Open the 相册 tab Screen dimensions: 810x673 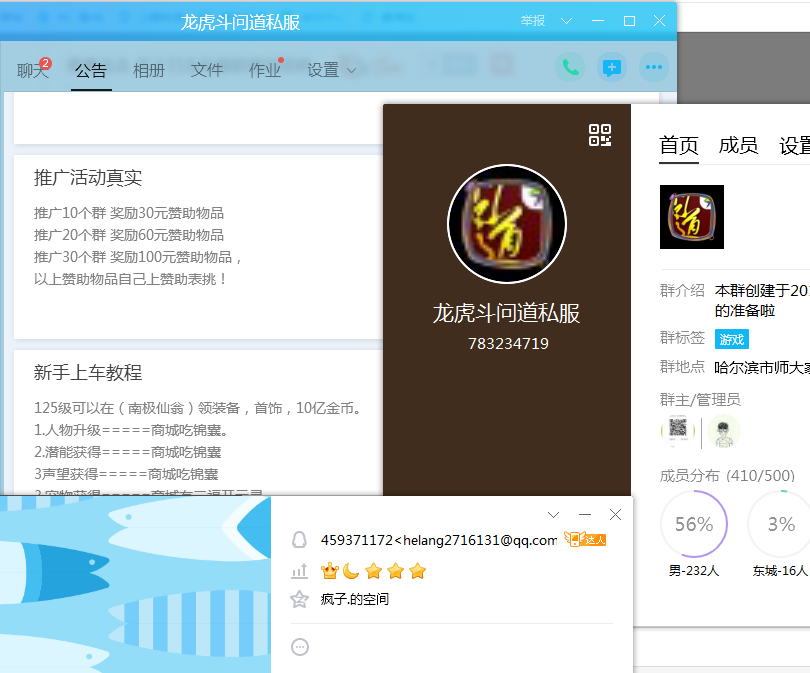[x=149, y=70]
